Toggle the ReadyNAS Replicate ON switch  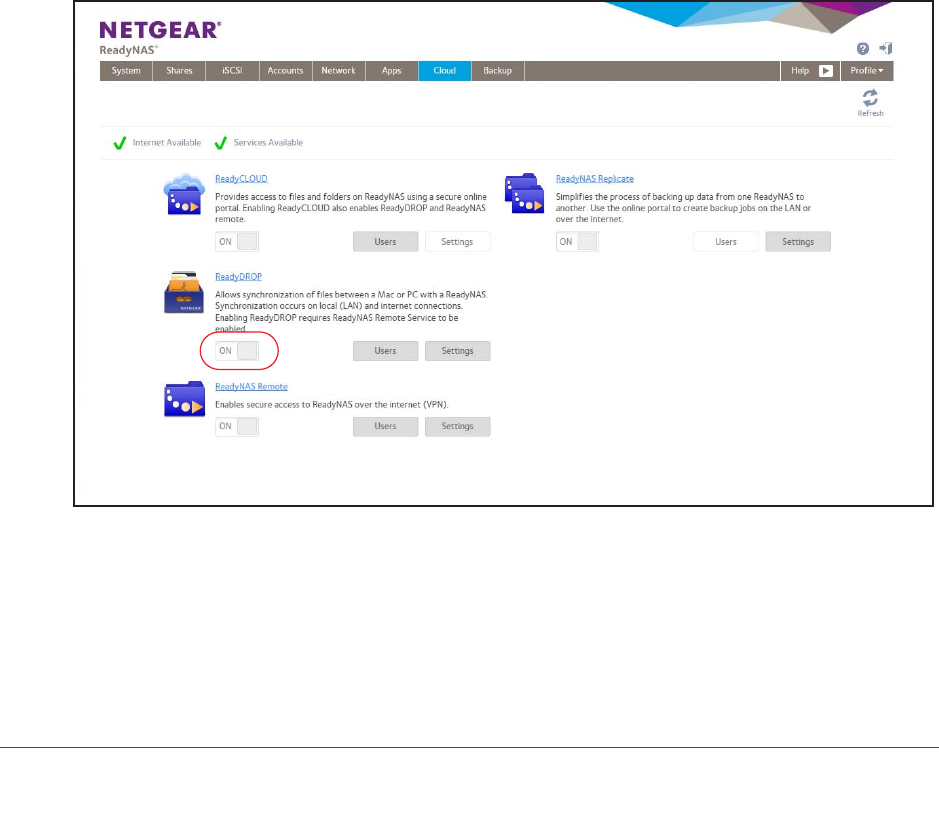click(577, 241)
